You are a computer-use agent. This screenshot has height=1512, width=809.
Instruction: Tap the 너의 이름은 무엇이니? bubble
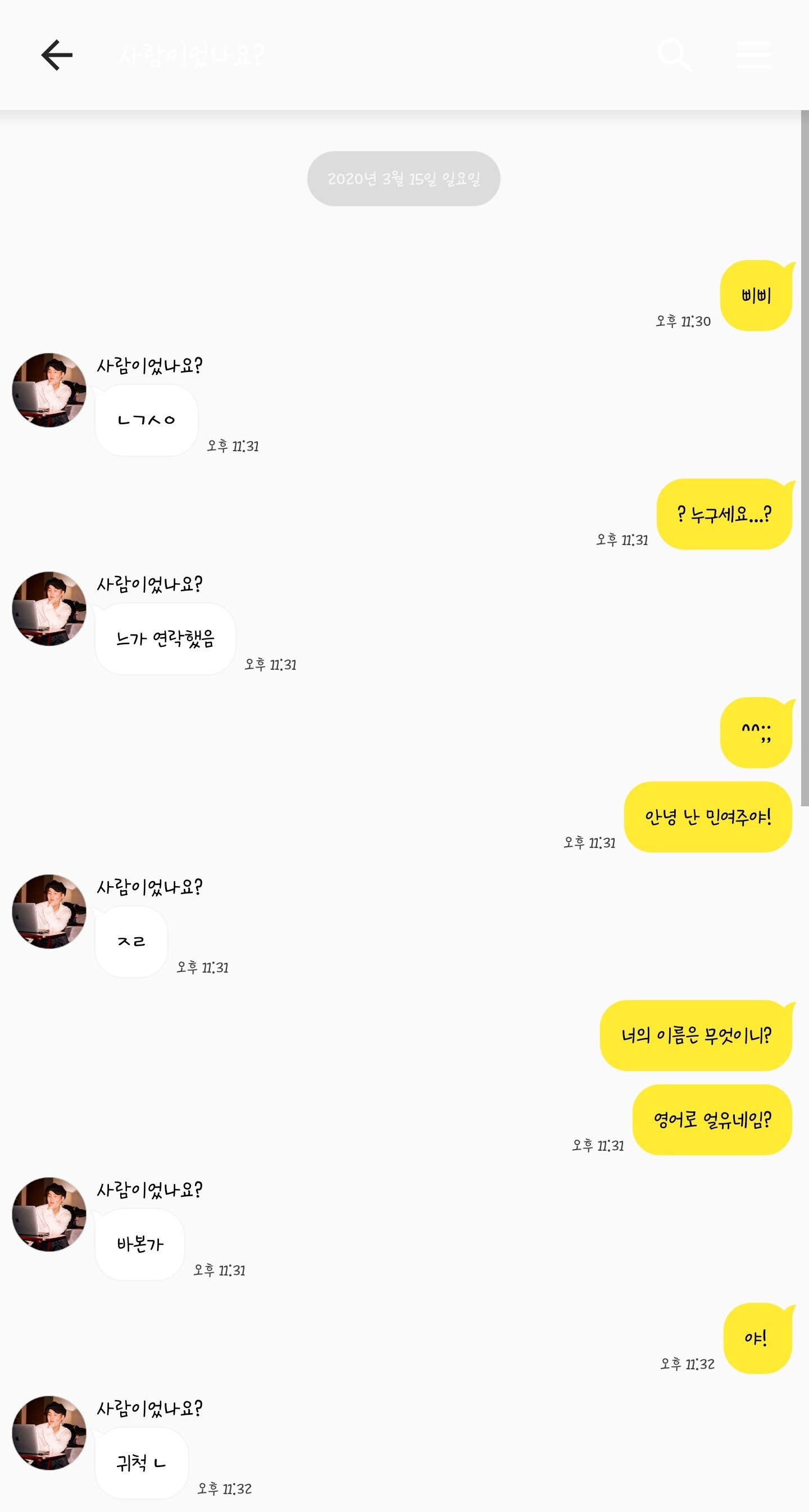[x=696, y=1036]
